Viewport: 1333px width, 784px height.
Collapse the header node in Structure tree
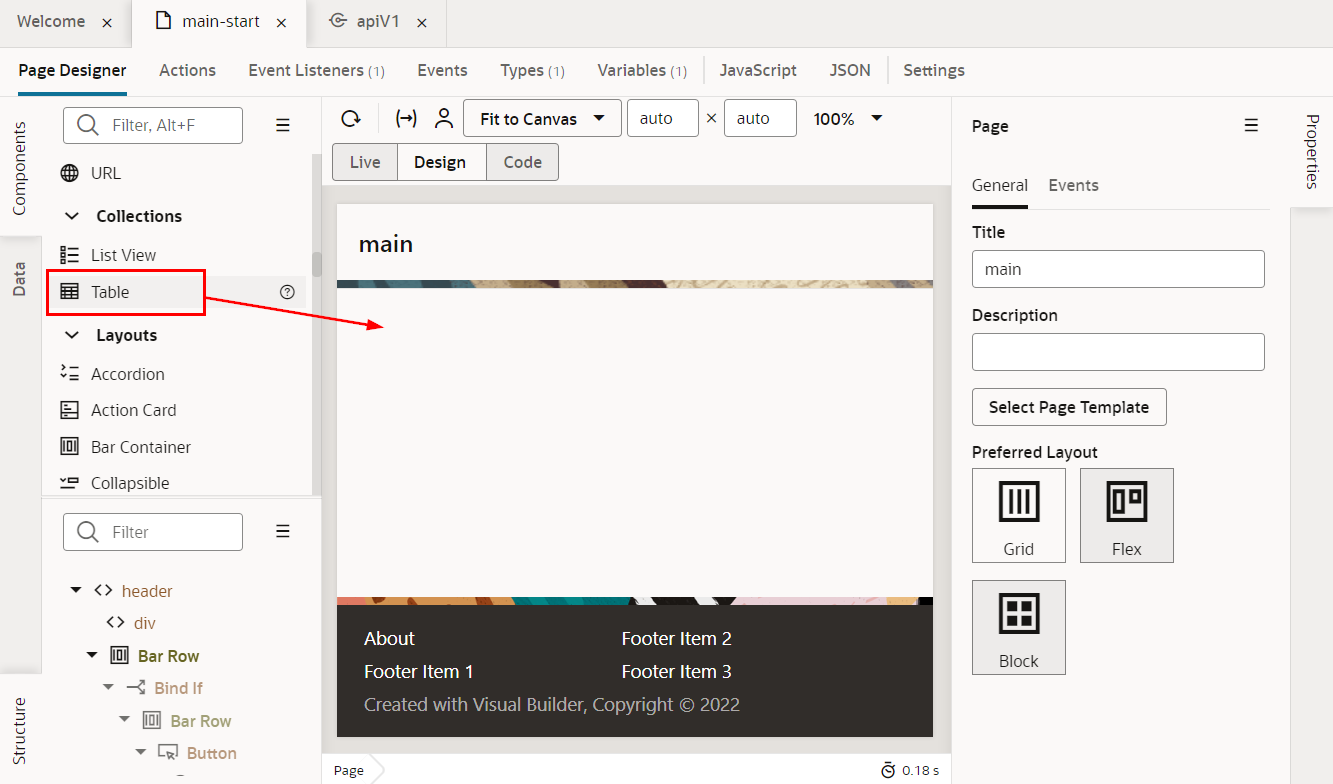(76, 591)
